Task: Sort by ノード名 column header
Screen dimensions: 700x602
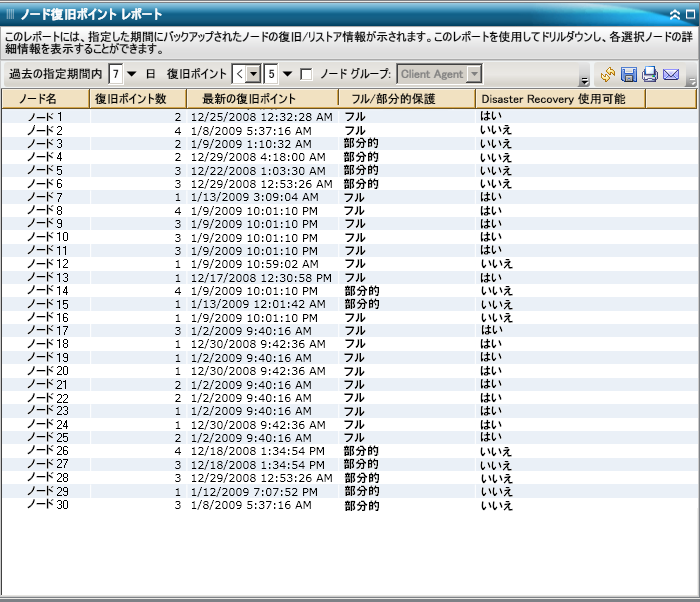Action: 45,99
